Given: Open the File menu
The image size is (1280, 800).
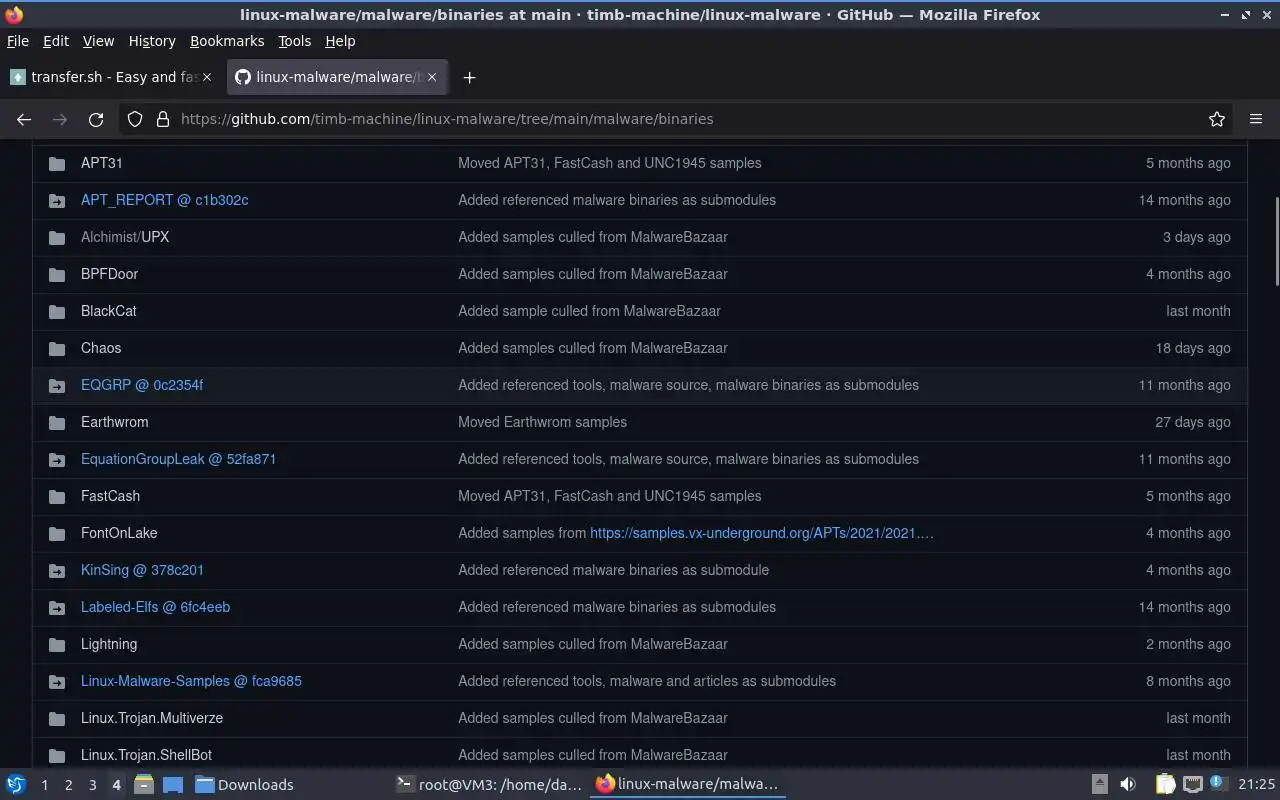Looking at the screenshot, I should point(17,41).
